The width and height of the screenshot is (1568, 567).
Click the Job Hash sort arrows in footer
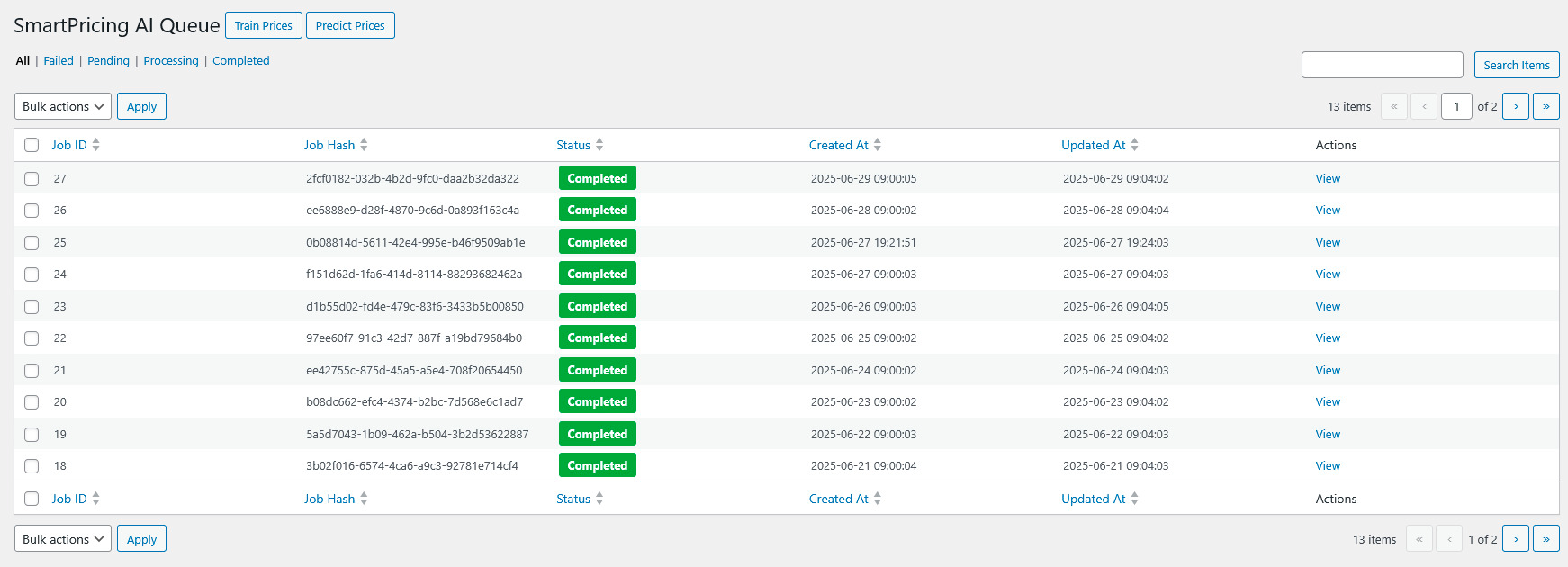pos(364,499)
